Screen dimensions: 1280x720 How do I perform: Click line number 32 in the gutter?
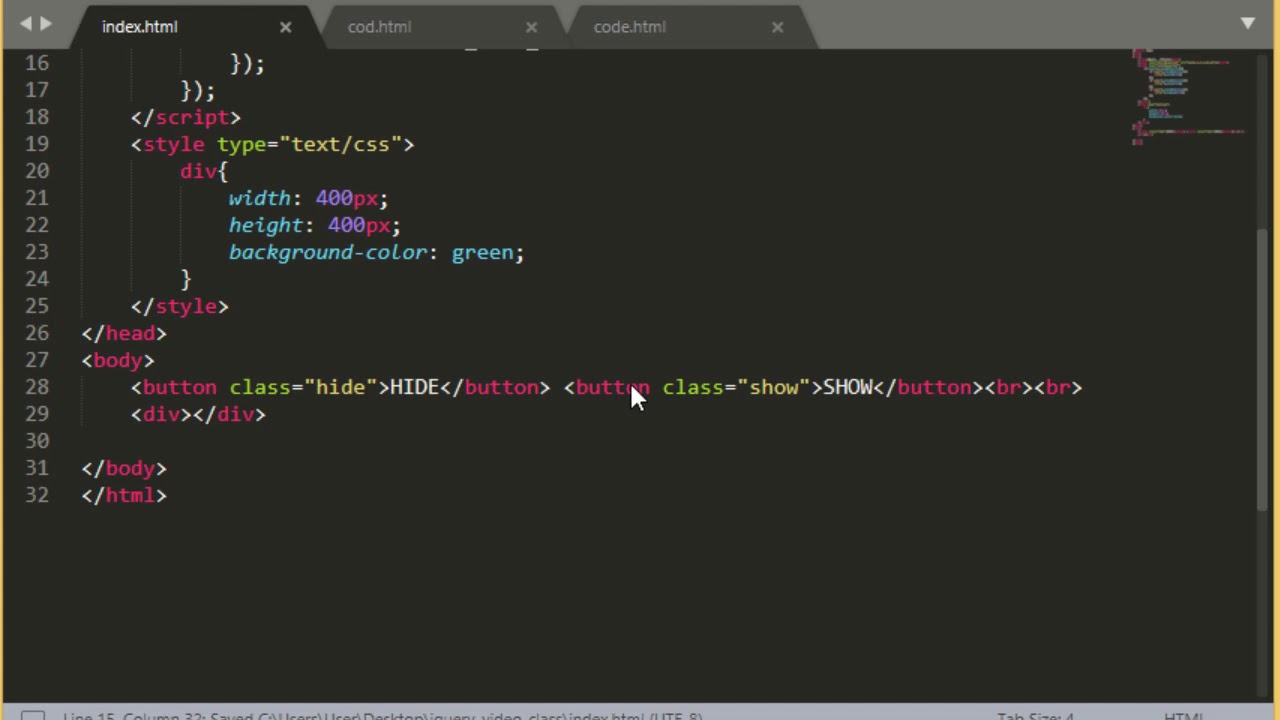[x=37, y=495]
